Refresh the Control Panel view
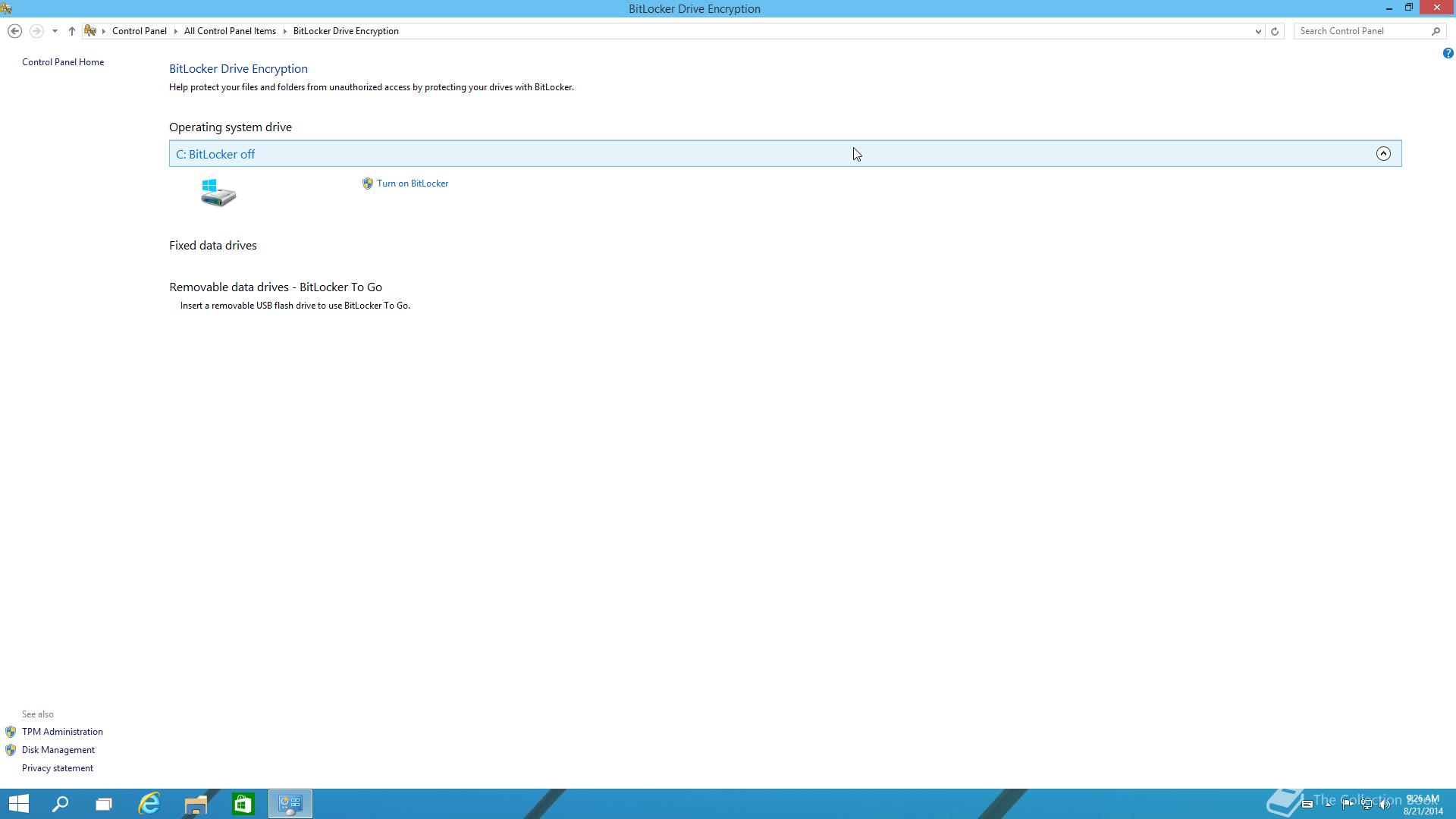The height and width of the screenshot is (819, 1456). (x=1275, y=31)
